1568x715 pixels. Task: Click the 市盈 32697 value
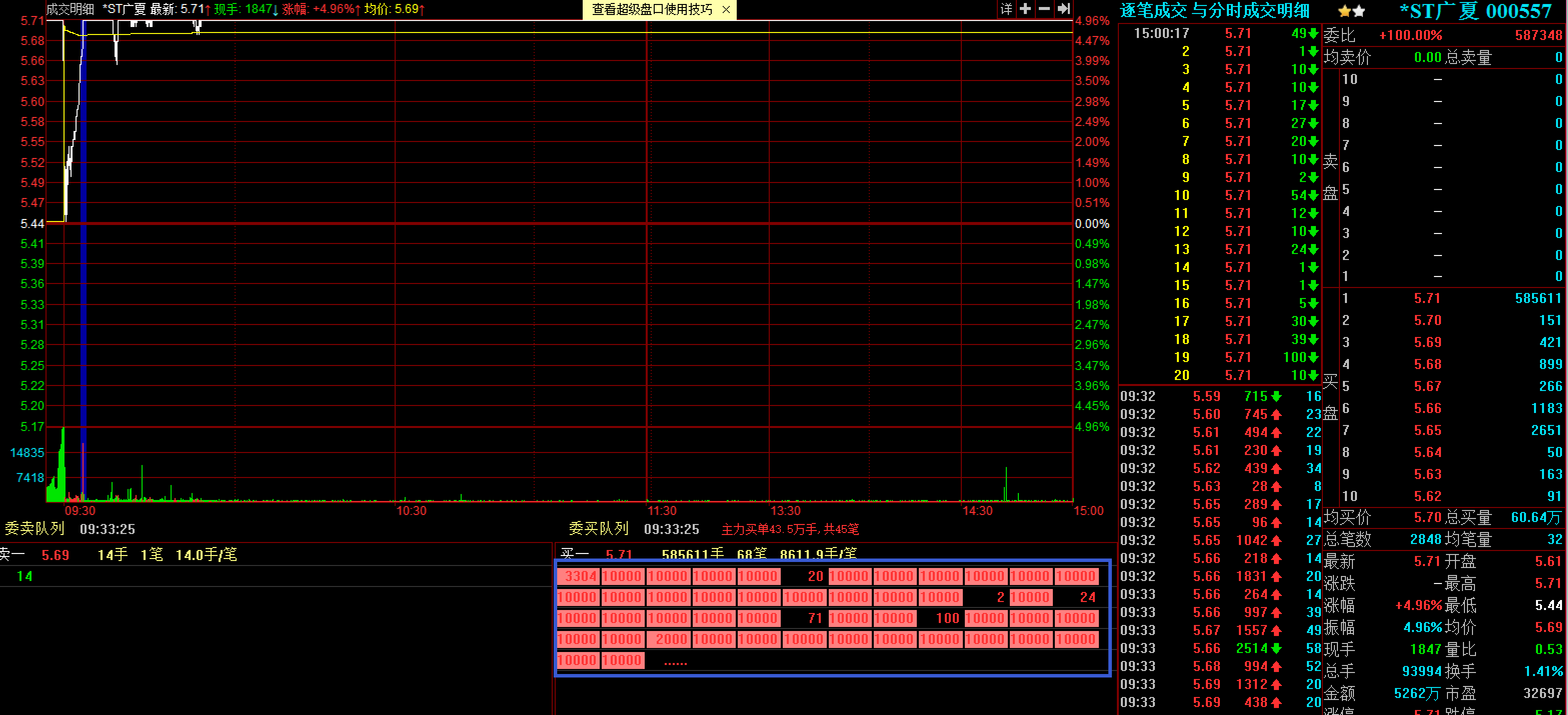[x=1542, y=693]
